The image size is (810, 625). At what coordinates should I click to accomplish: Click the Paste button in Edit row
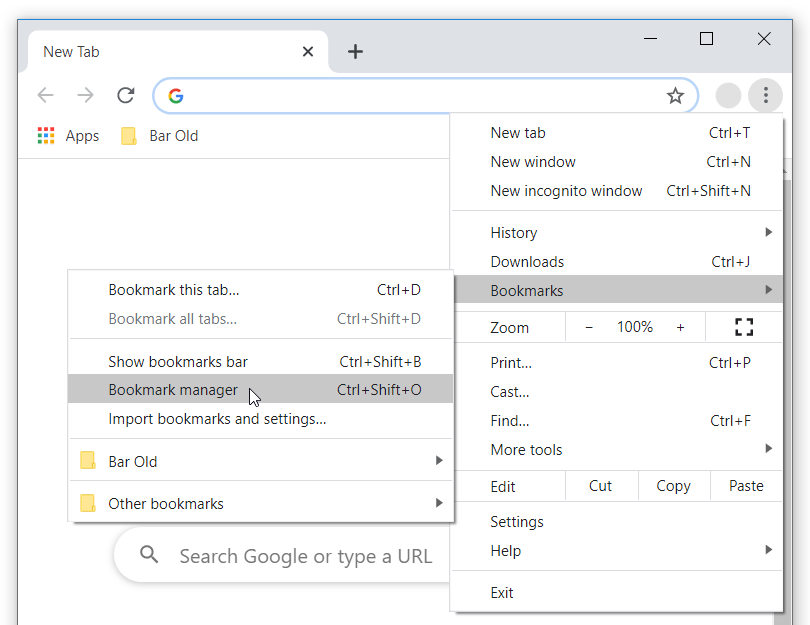click(746, 486)
